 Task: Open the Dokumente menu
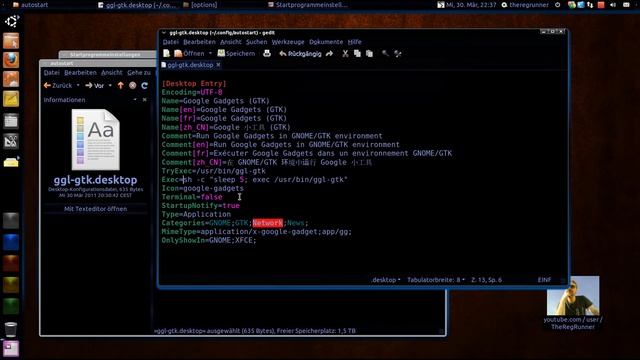point(326,42)
